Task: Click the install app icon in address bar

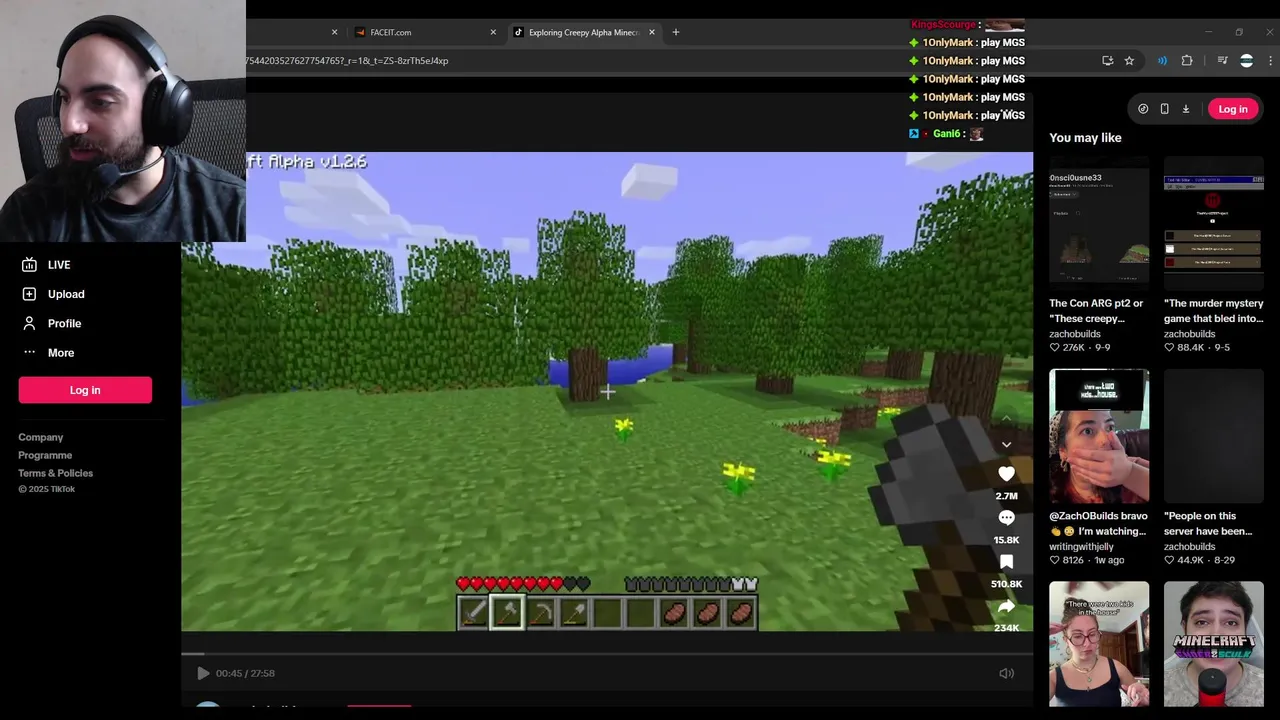Action: tap(1107, 61)
